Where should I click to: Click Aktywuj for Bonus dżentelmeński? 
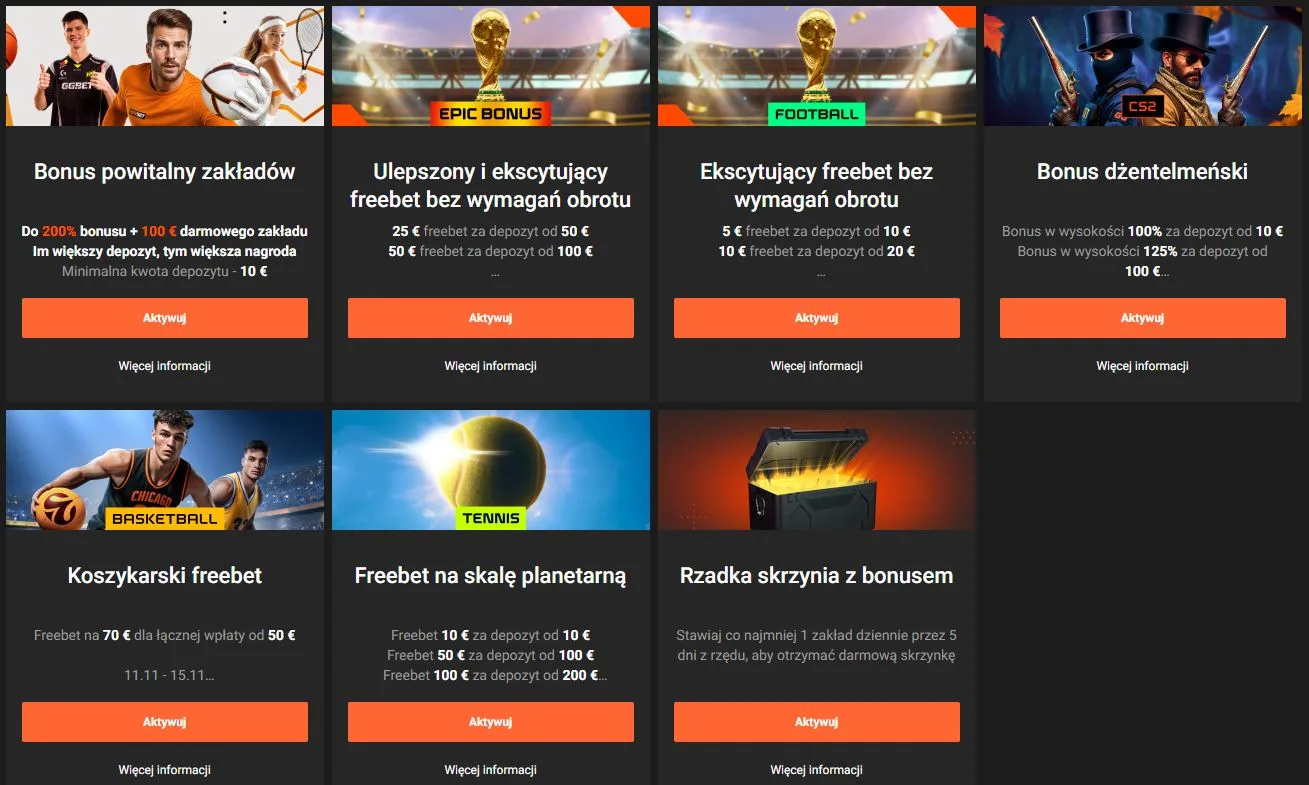tap(1143, 318)
